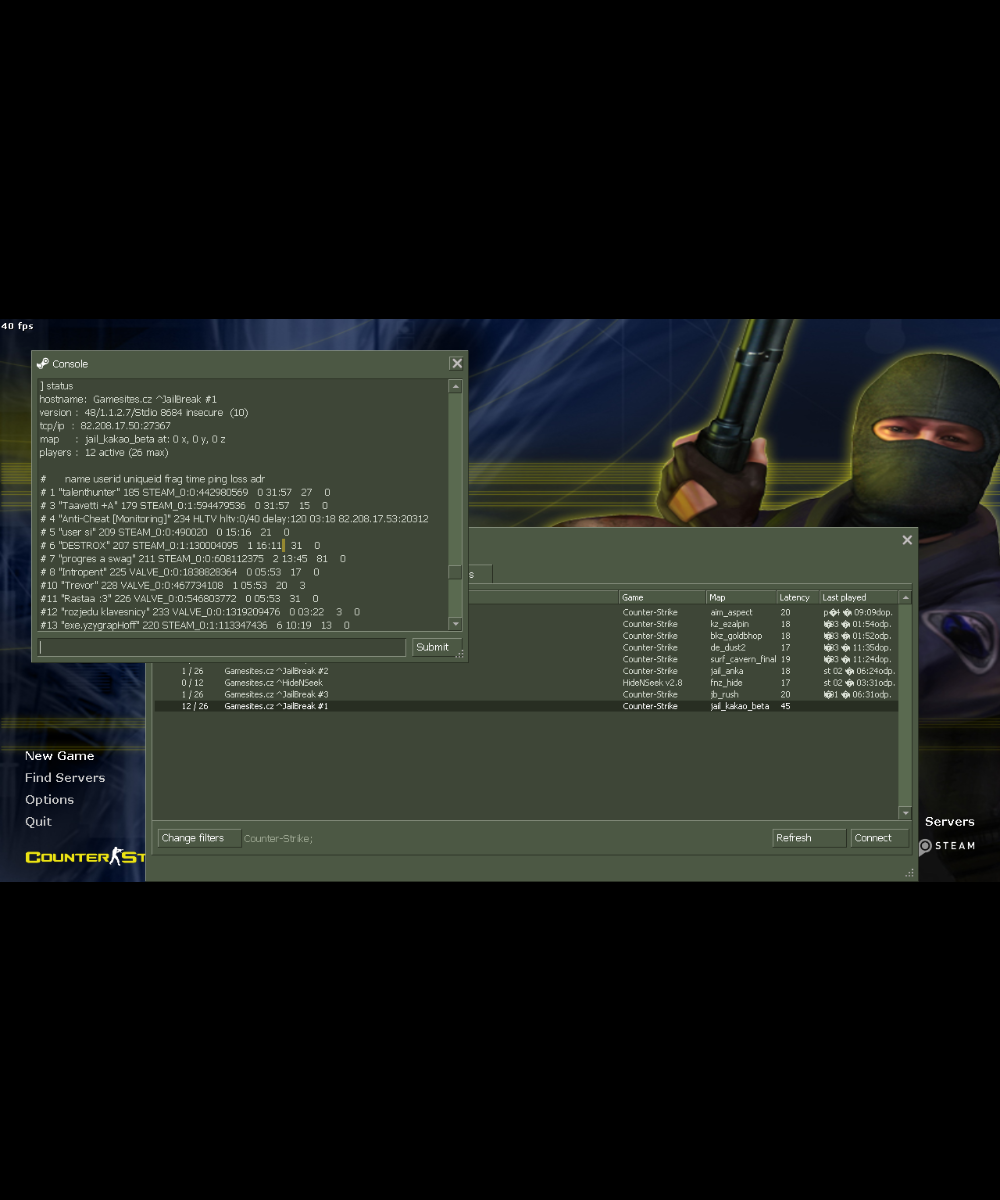Sort servers by the Latency column

click(x=797, y=597)
